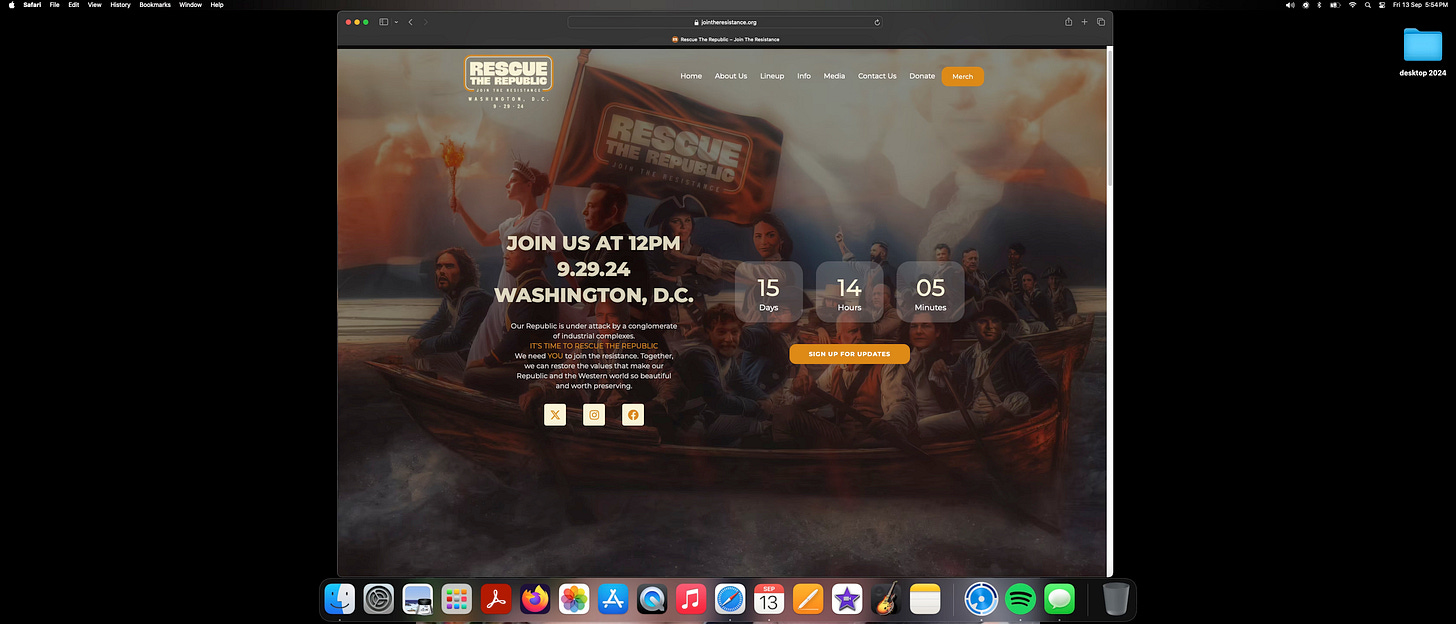Image resolution: width=1456 pixels, height=624 pixels.
Task: Open Launchpad in the Dock
Action: click(457, 599)
